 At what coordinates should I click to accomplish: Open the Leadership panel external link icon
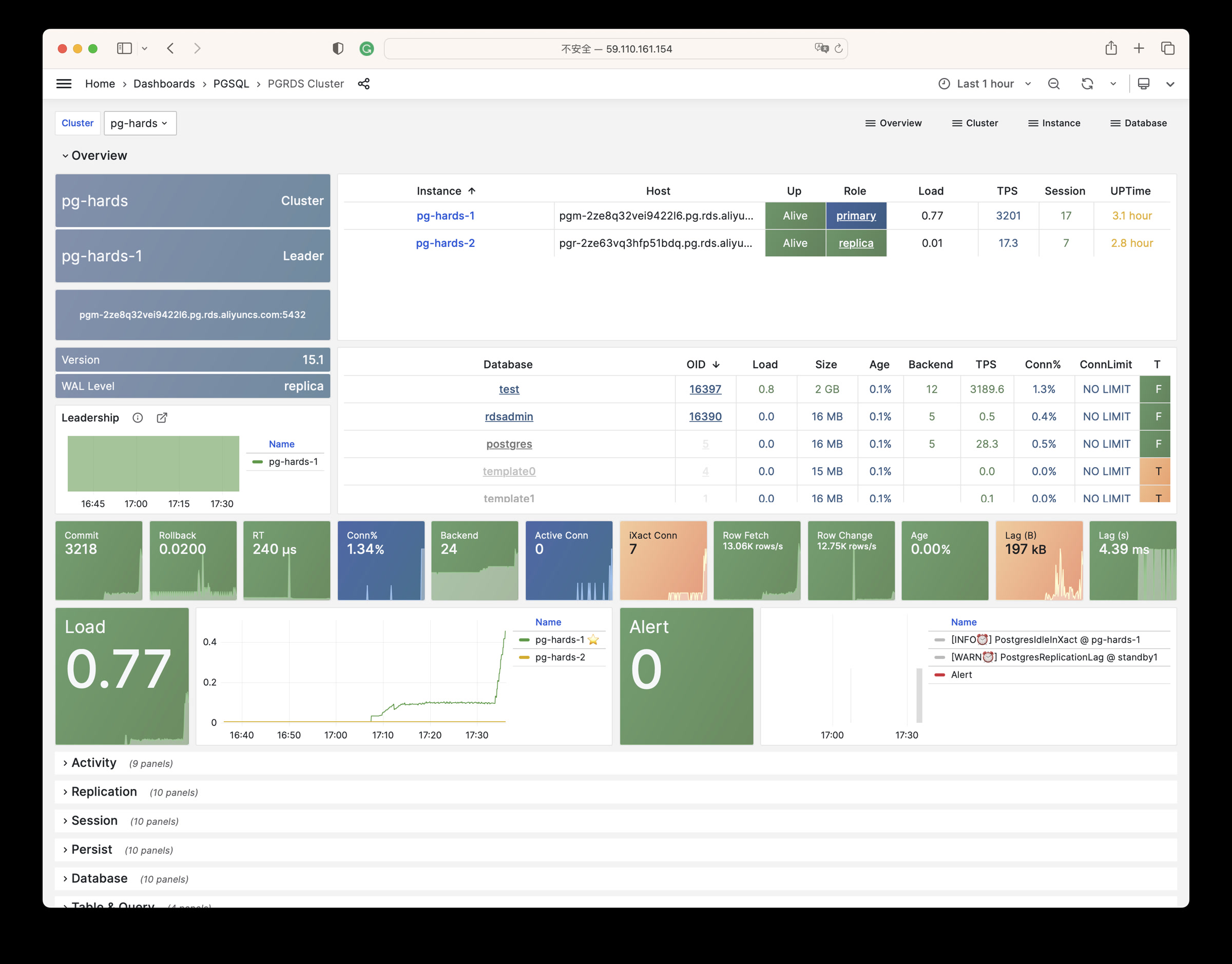point(162,418)
